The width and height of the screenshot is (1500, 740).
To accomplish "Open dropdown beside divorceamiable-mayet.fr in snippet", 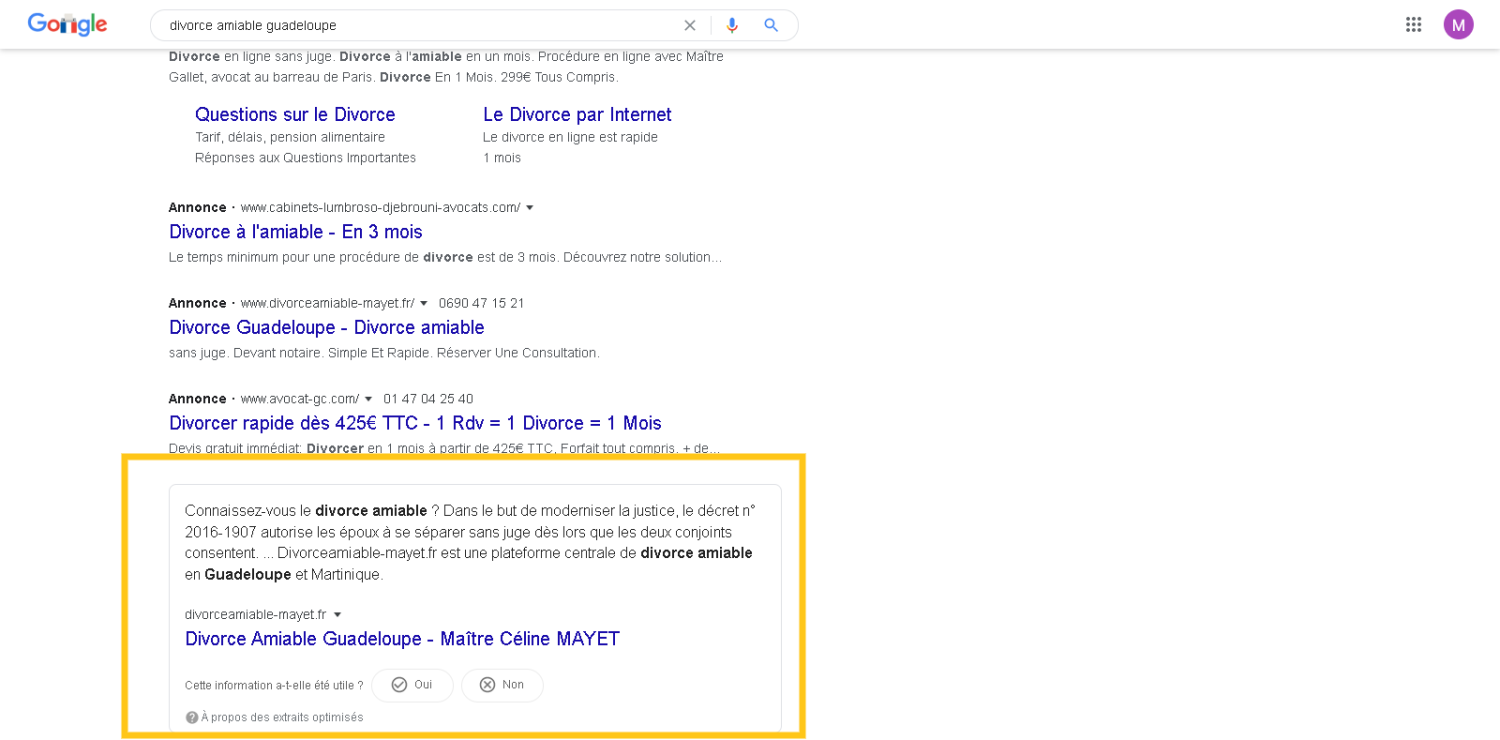I will pyautogui.click(x=337, y=615).
